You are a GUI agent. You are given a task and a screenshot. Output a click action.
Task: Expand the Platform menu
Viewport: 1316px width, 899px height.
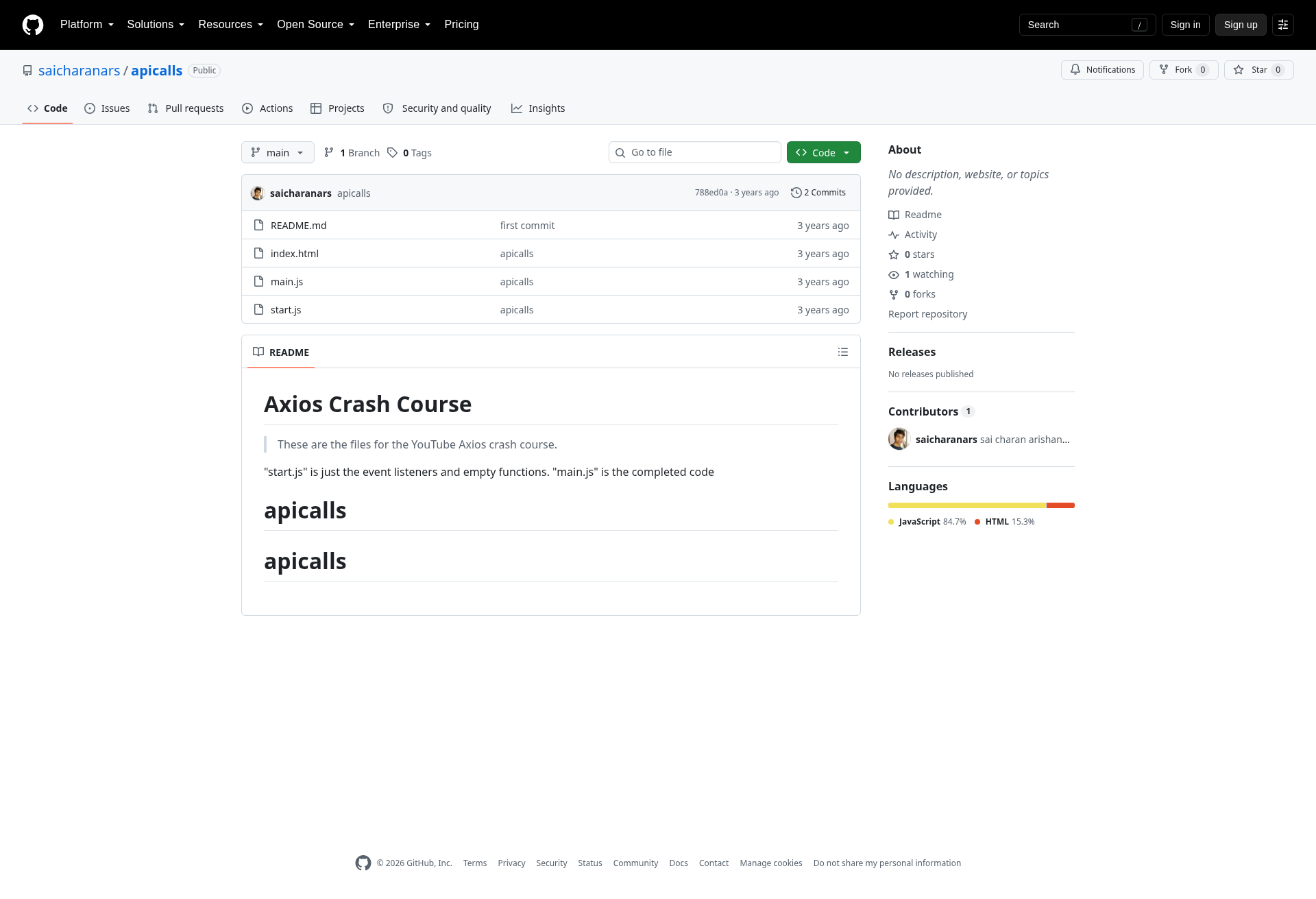tap(87, 25)
